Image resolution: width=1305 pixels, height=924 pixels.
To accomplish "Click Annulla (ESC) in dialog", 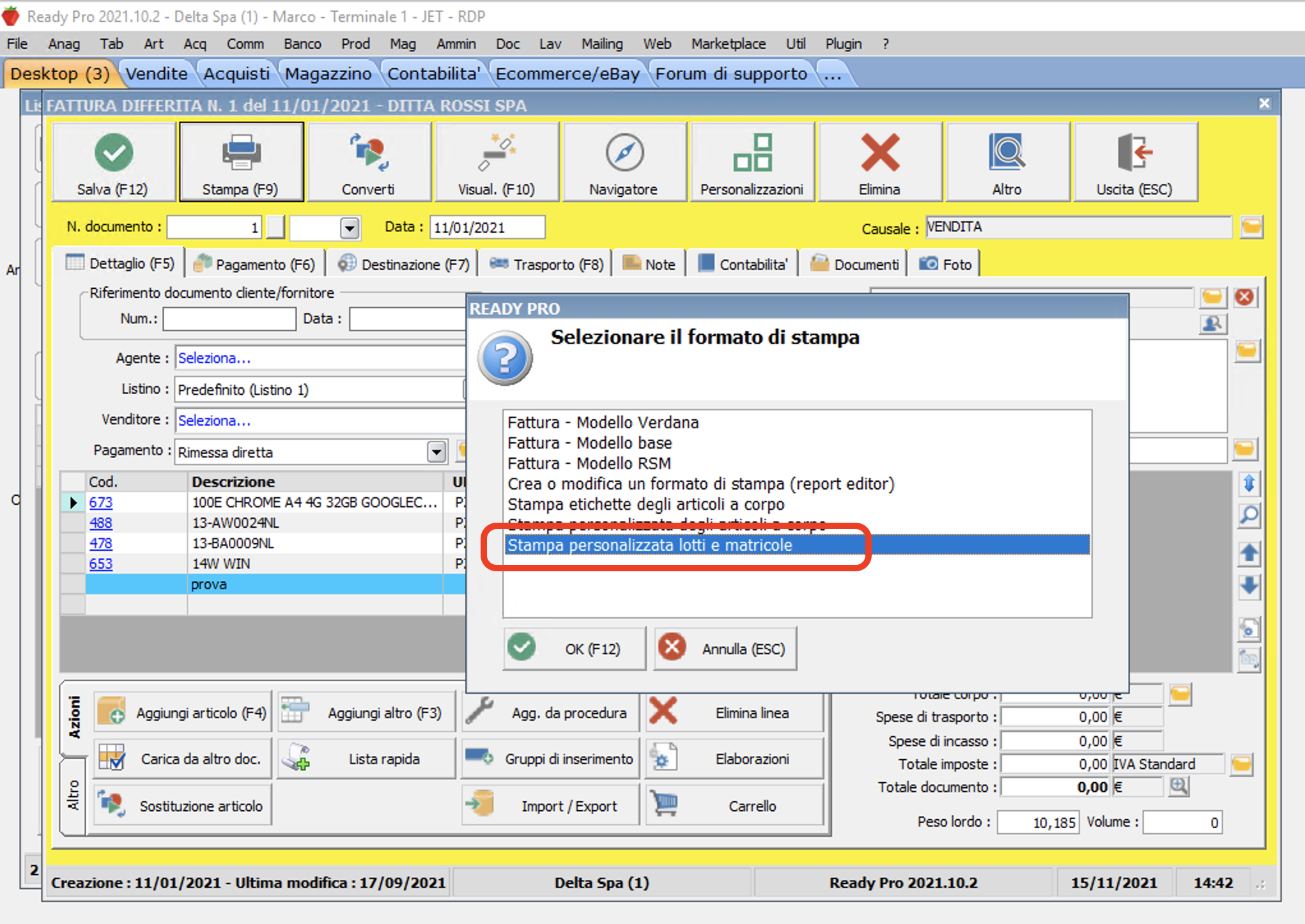I will [725, 649].
